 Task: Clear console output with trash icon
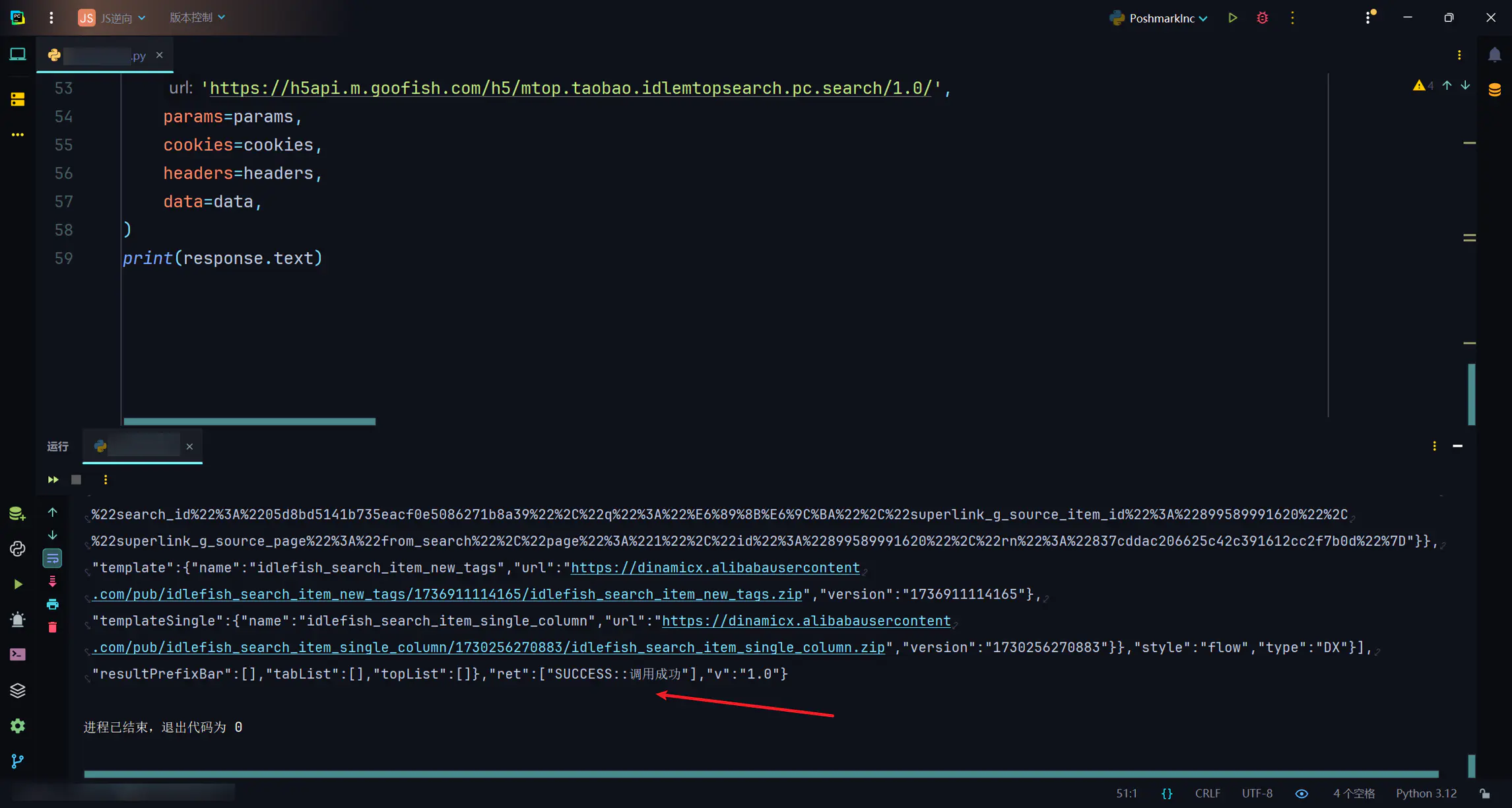53,627
